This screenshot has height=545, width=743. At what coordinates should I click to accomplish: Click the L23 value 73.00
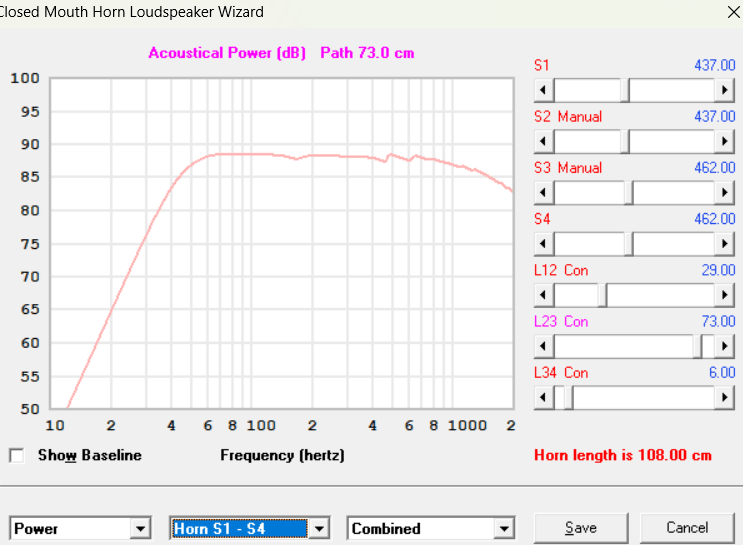pyautogui.click(x=718, y=321)
